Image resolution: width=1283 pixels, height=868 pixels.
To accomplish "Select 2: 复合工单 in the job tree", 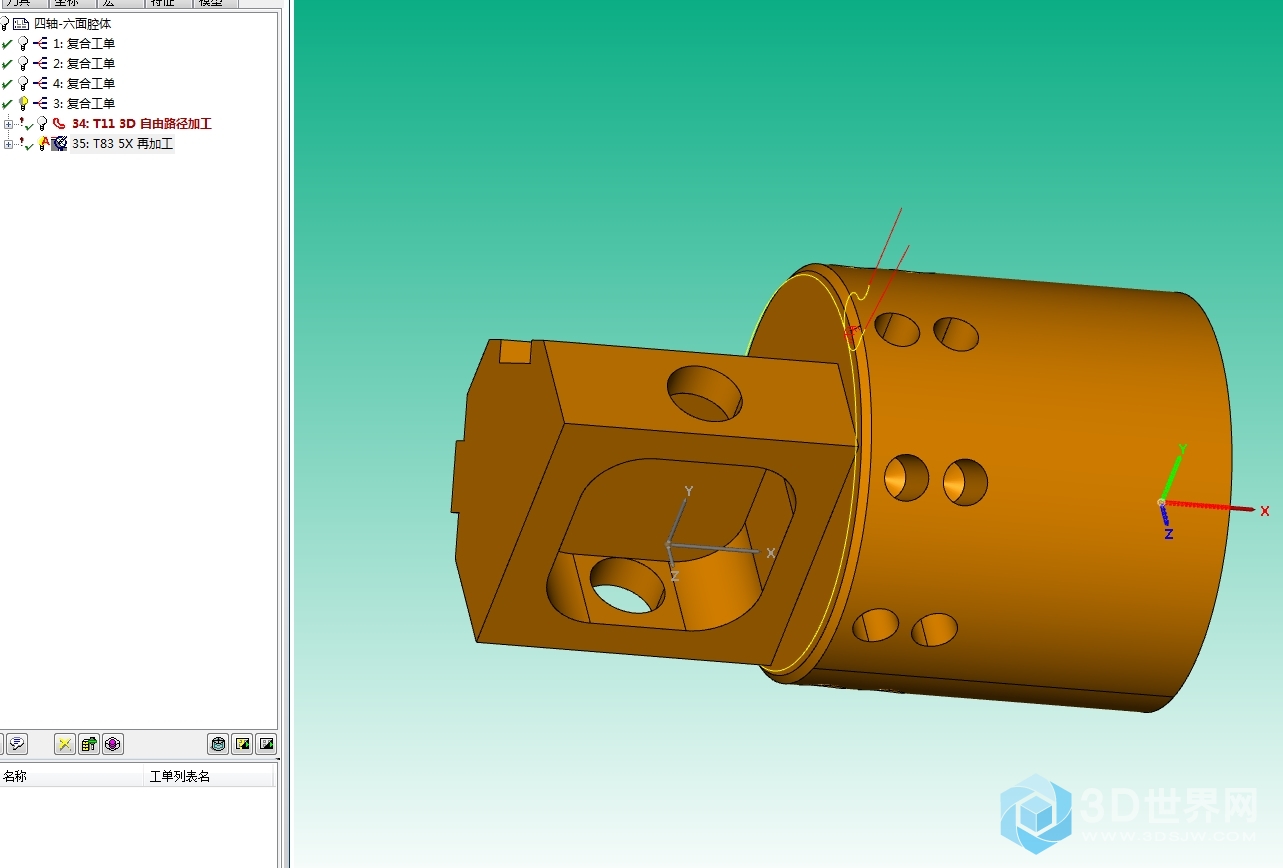I will (84, 63).
